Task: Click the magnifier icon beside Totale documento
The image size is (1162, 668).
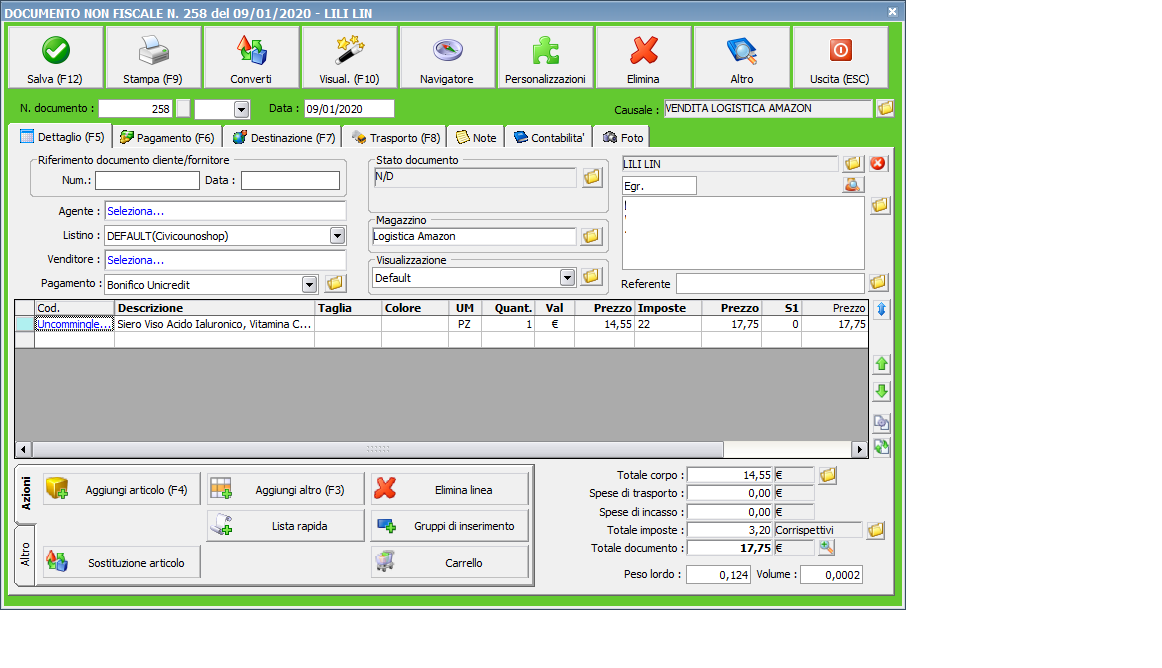Action: (x=826, y=548)
